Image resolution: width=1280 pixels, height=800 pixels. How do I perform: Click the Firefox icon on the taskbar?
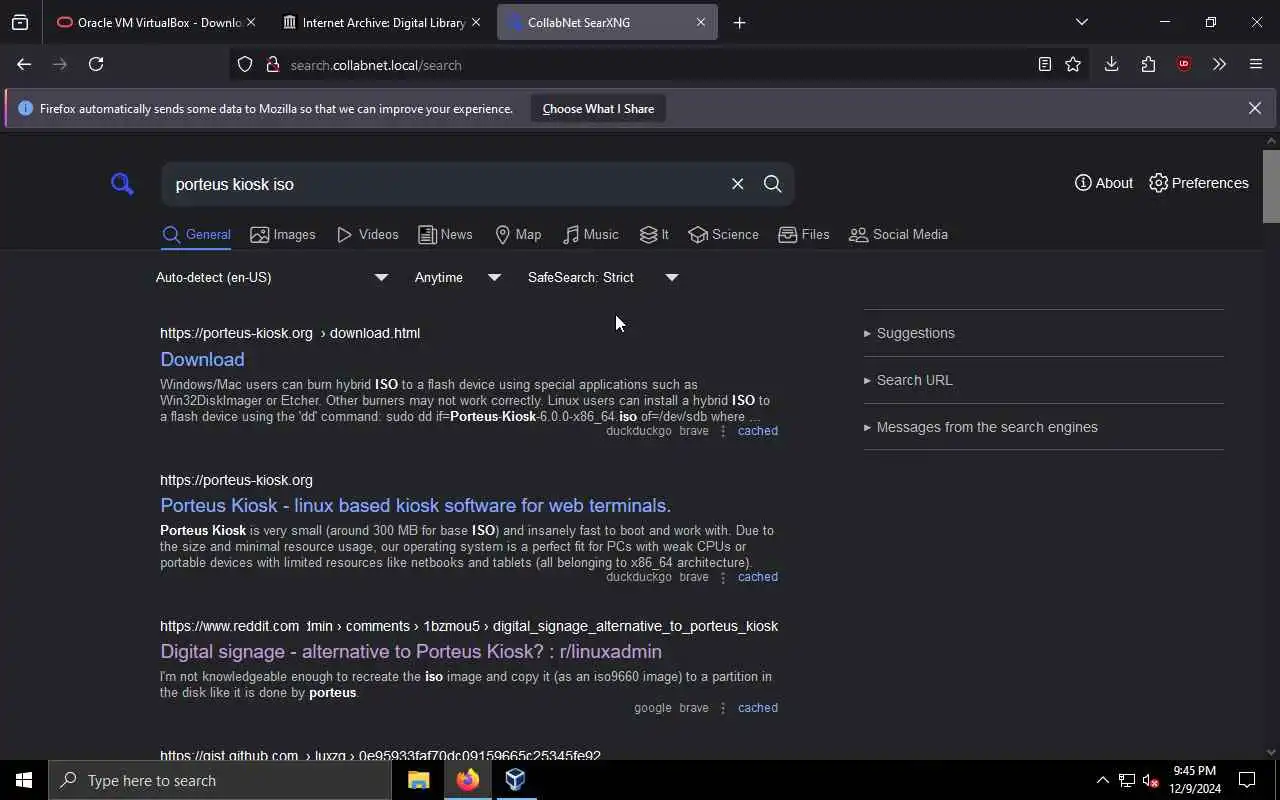(x=467, y=780)
